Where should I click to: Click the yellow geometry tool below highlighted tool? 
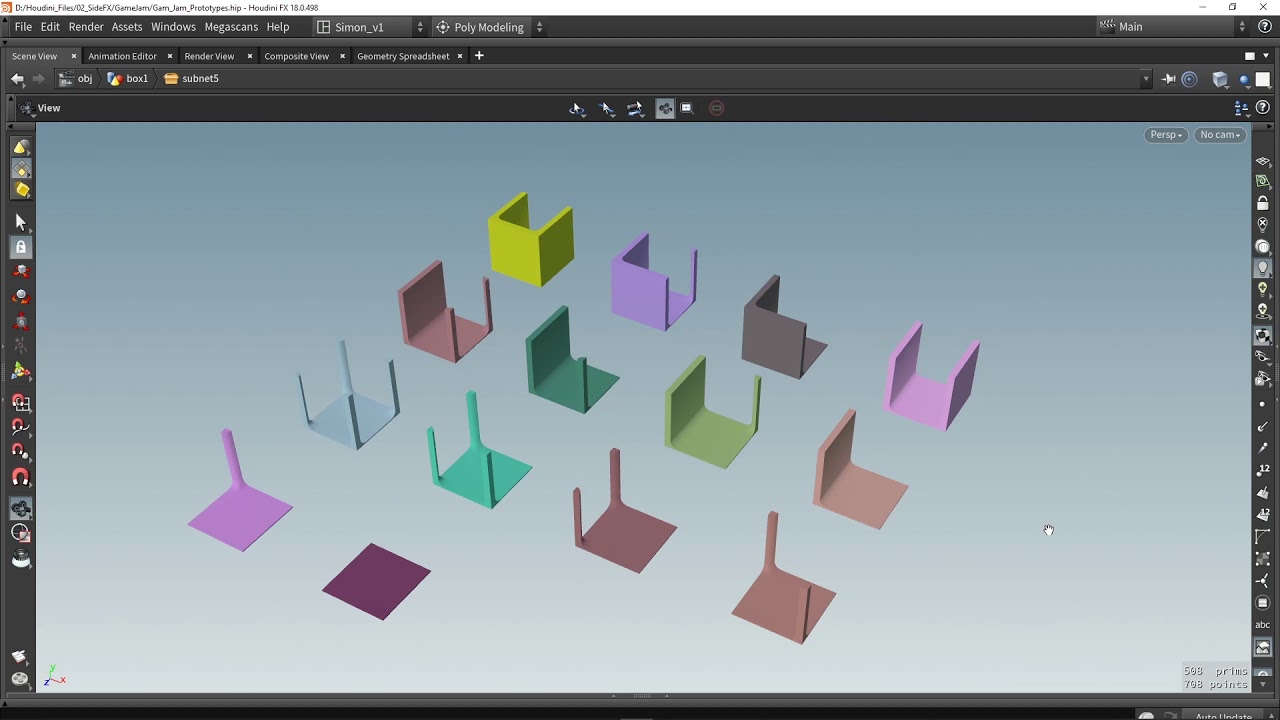click(21, 190)
